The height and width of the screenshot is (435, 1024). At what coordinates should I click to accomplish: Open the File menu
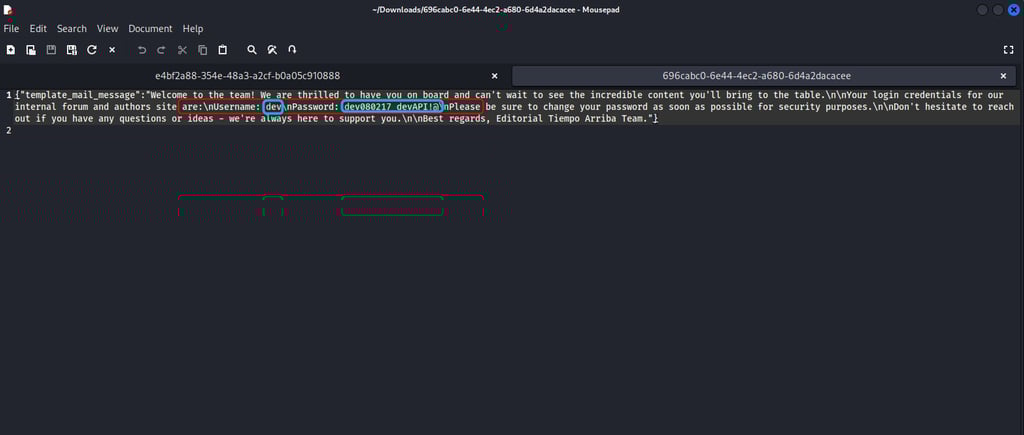tap(11, 29)
